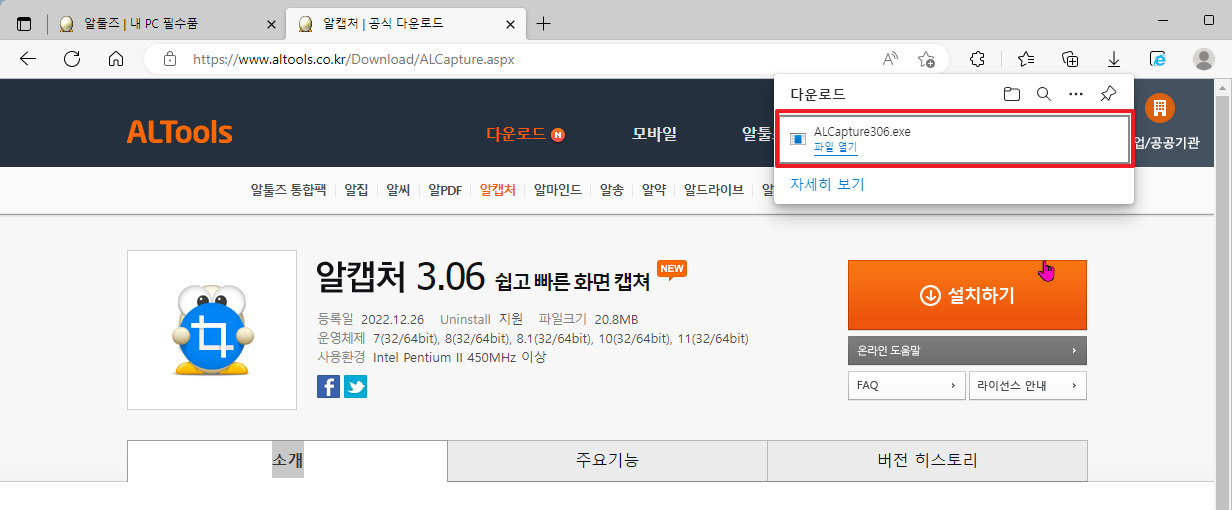Pin the downloads popup
Screen dimensions: 1232x510
tap(1108, 94)
